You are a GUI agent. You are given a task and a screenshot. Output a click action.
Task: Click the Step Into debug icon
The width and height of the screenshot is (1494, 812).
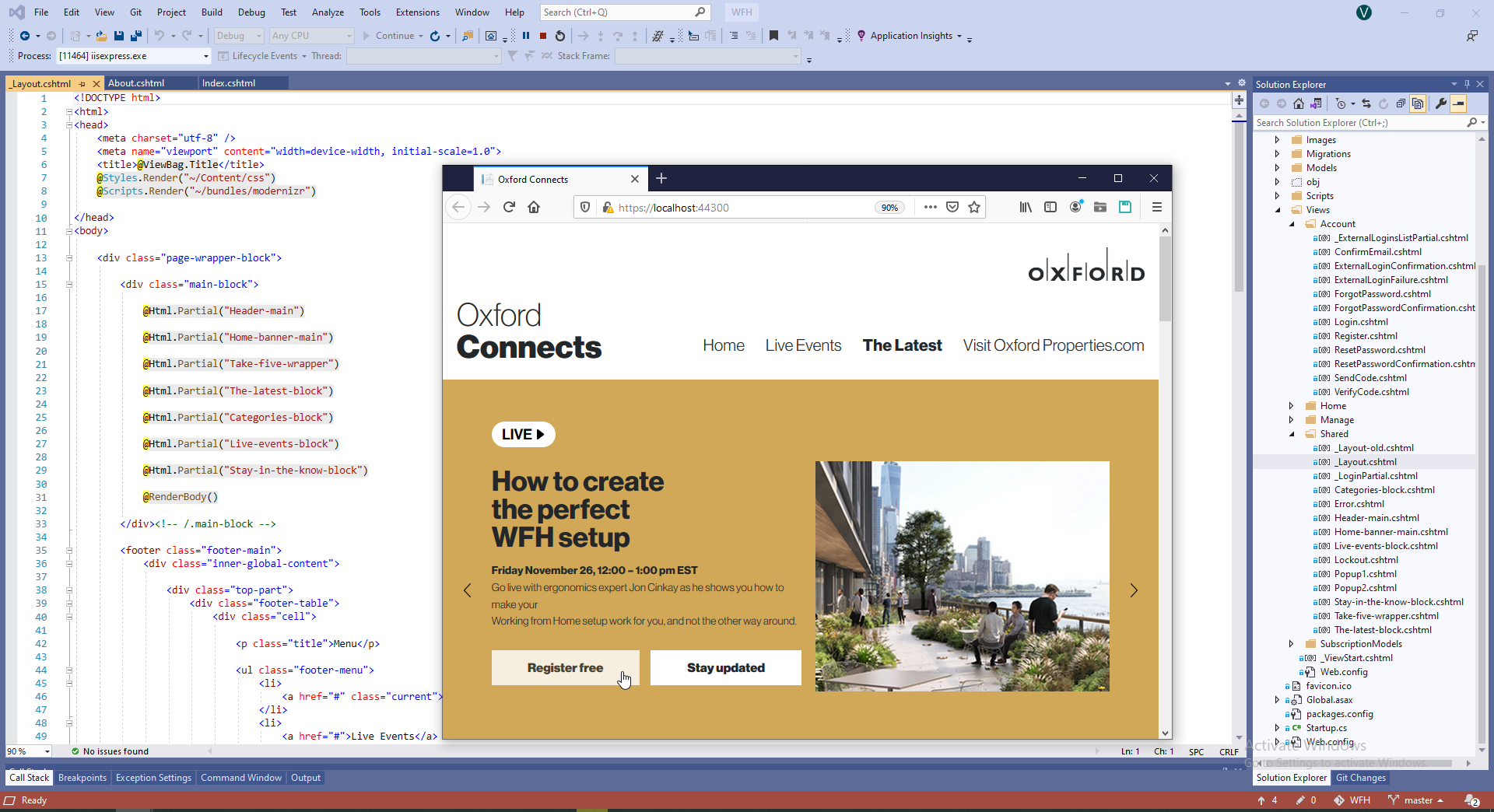pyautogui.click(x=601, y=36)
